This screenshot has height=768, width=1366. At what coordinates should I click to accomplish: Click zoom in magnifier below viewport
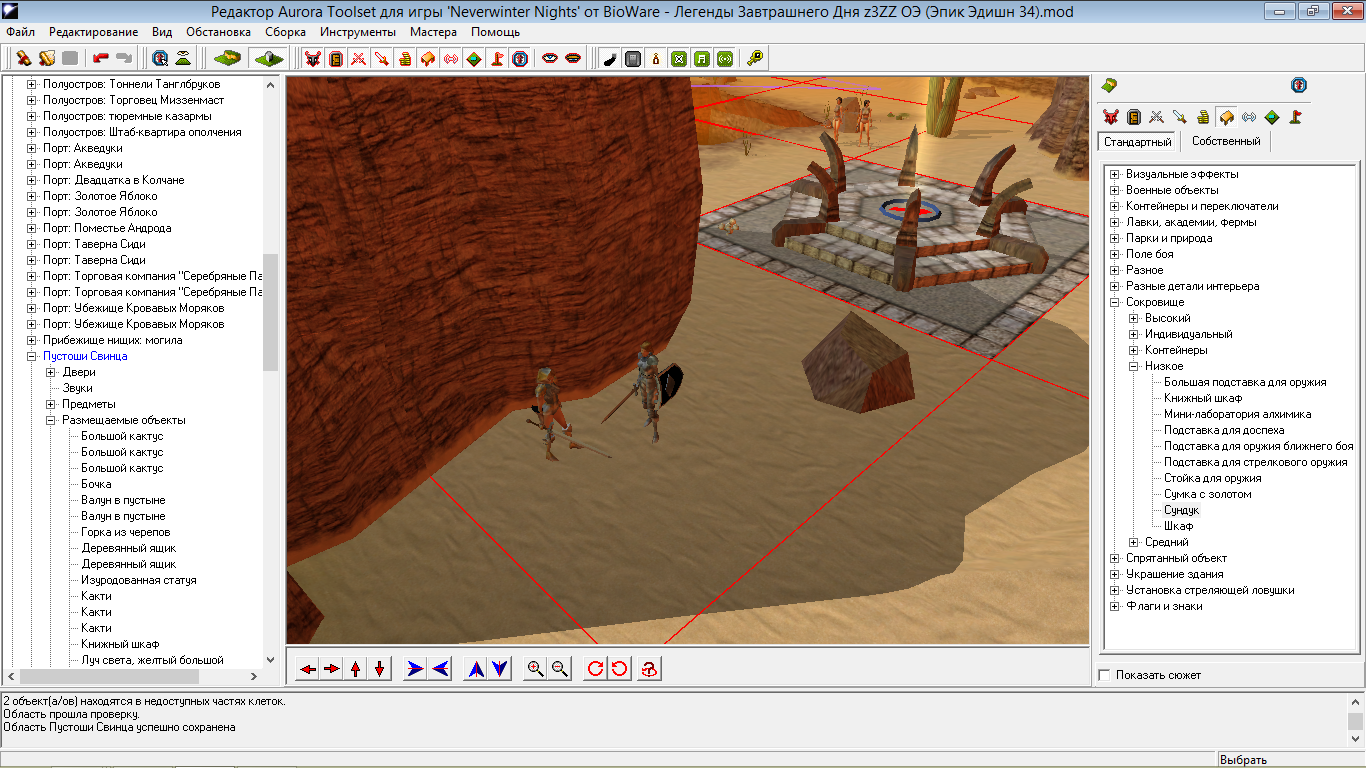pyautogui.click(x=536, y=669)
